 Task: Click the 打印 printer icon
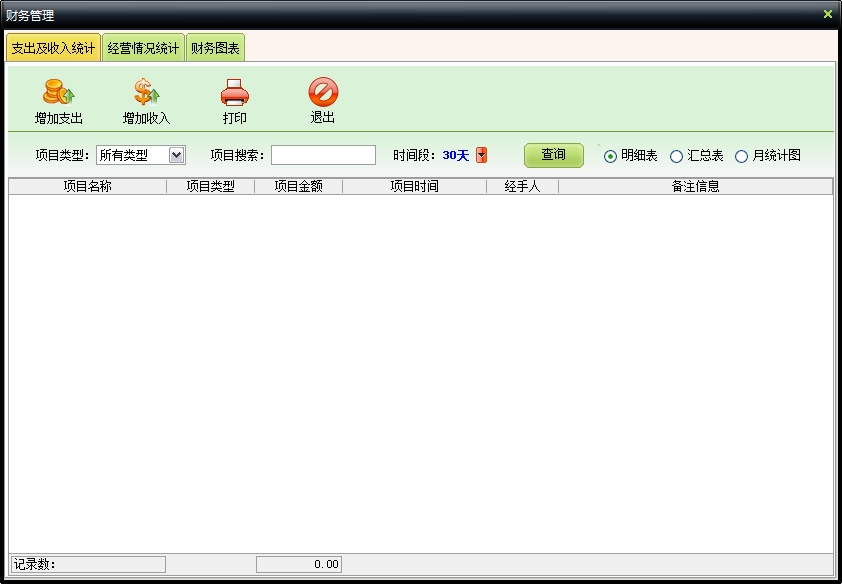(x=234, y=93)
